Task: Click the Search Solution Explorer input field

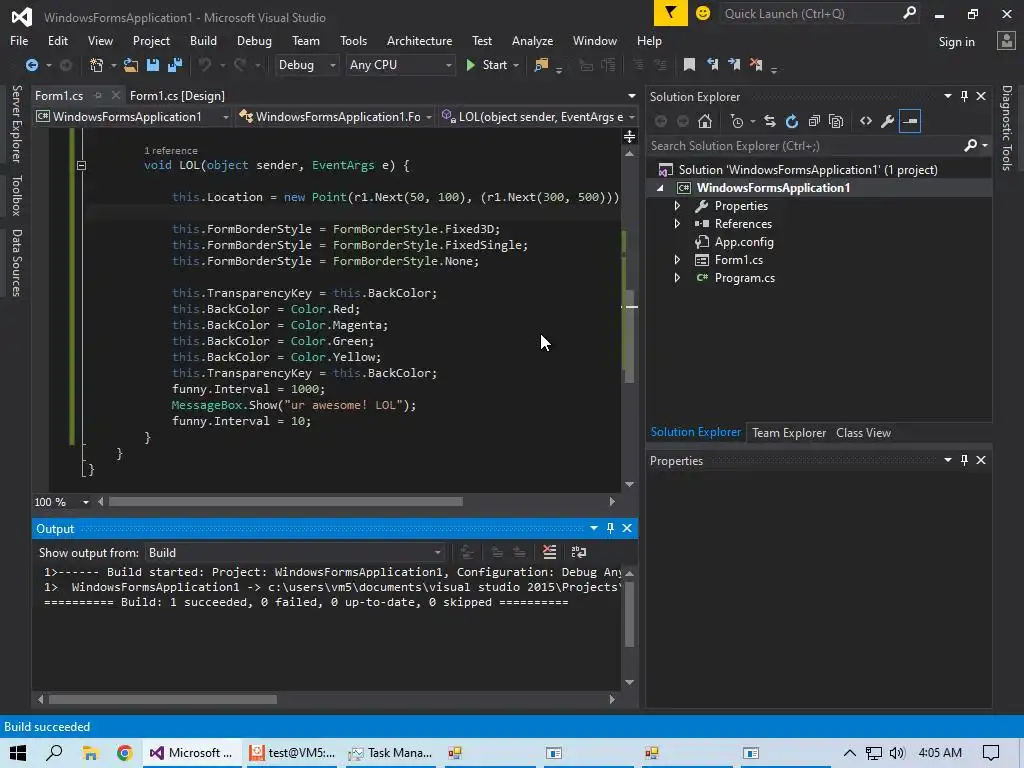Action: pyautogui.click(x=804, y=146)
